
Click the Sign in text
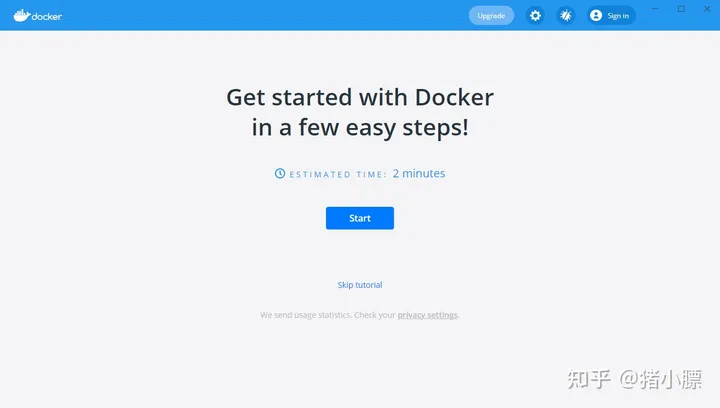click(618, 16)
